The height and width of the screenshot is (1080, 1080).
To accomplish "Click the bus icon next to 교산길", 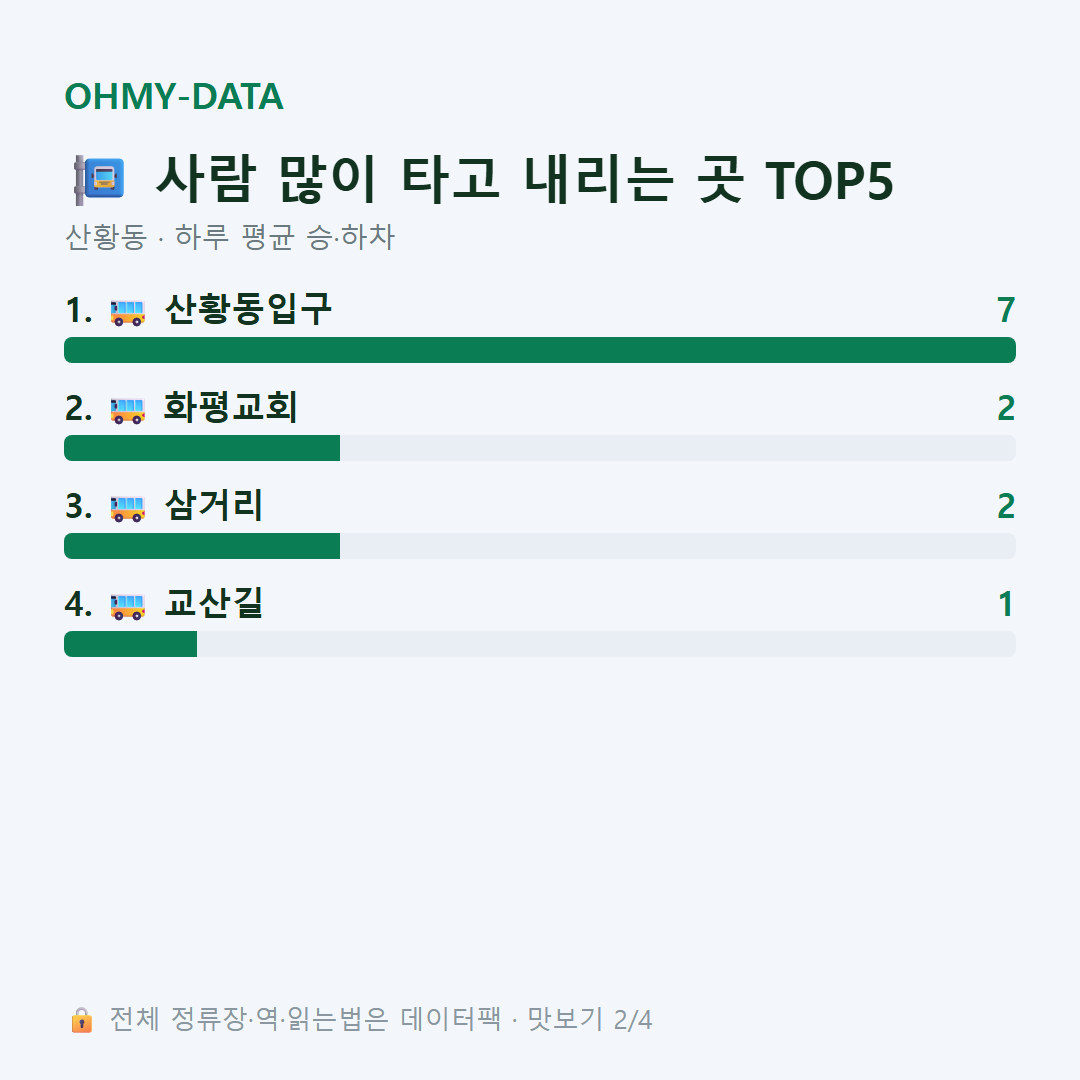I will [127, 605].
